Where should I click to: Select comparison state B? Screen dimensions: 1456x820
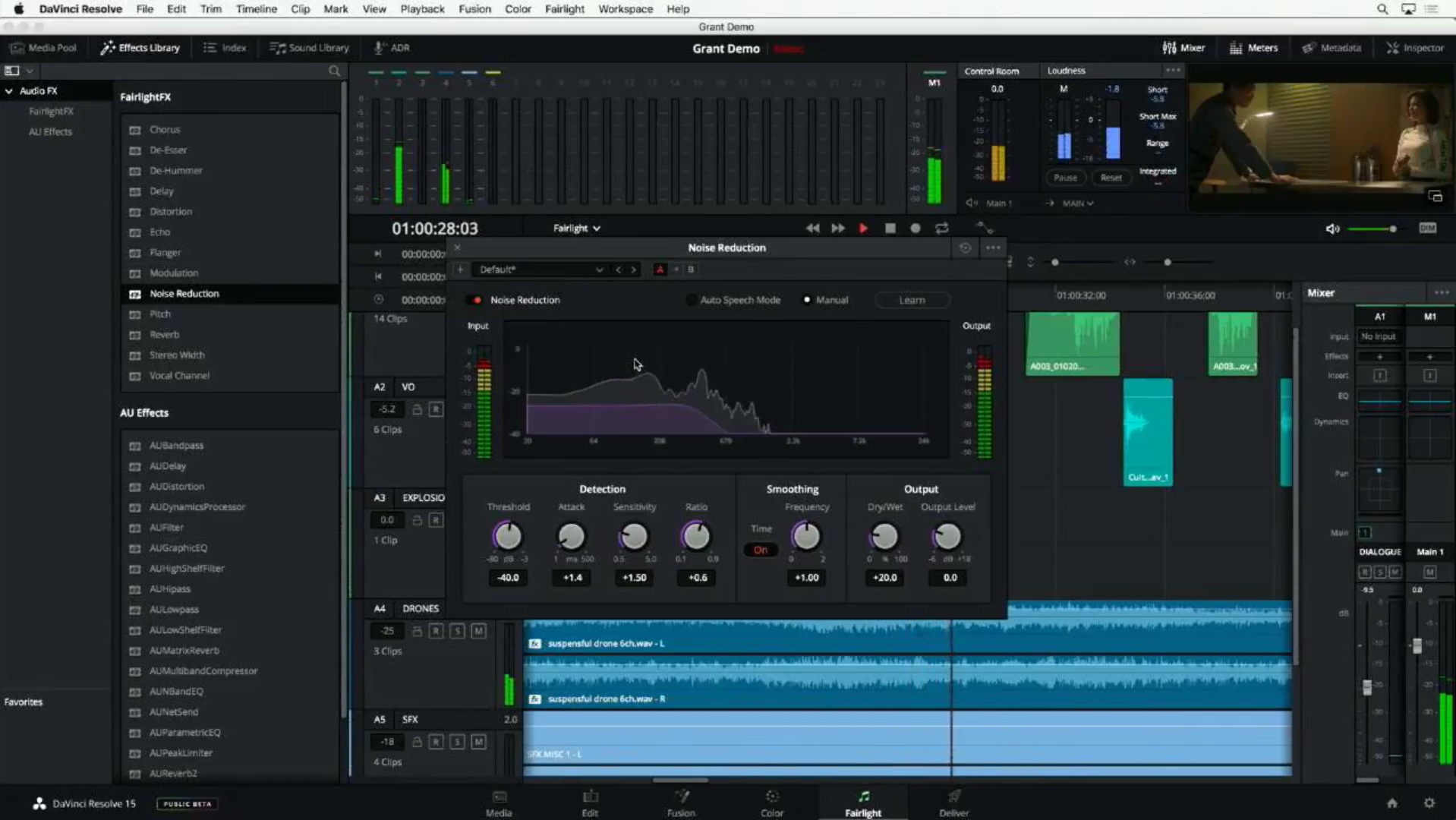tap(691, 270)
